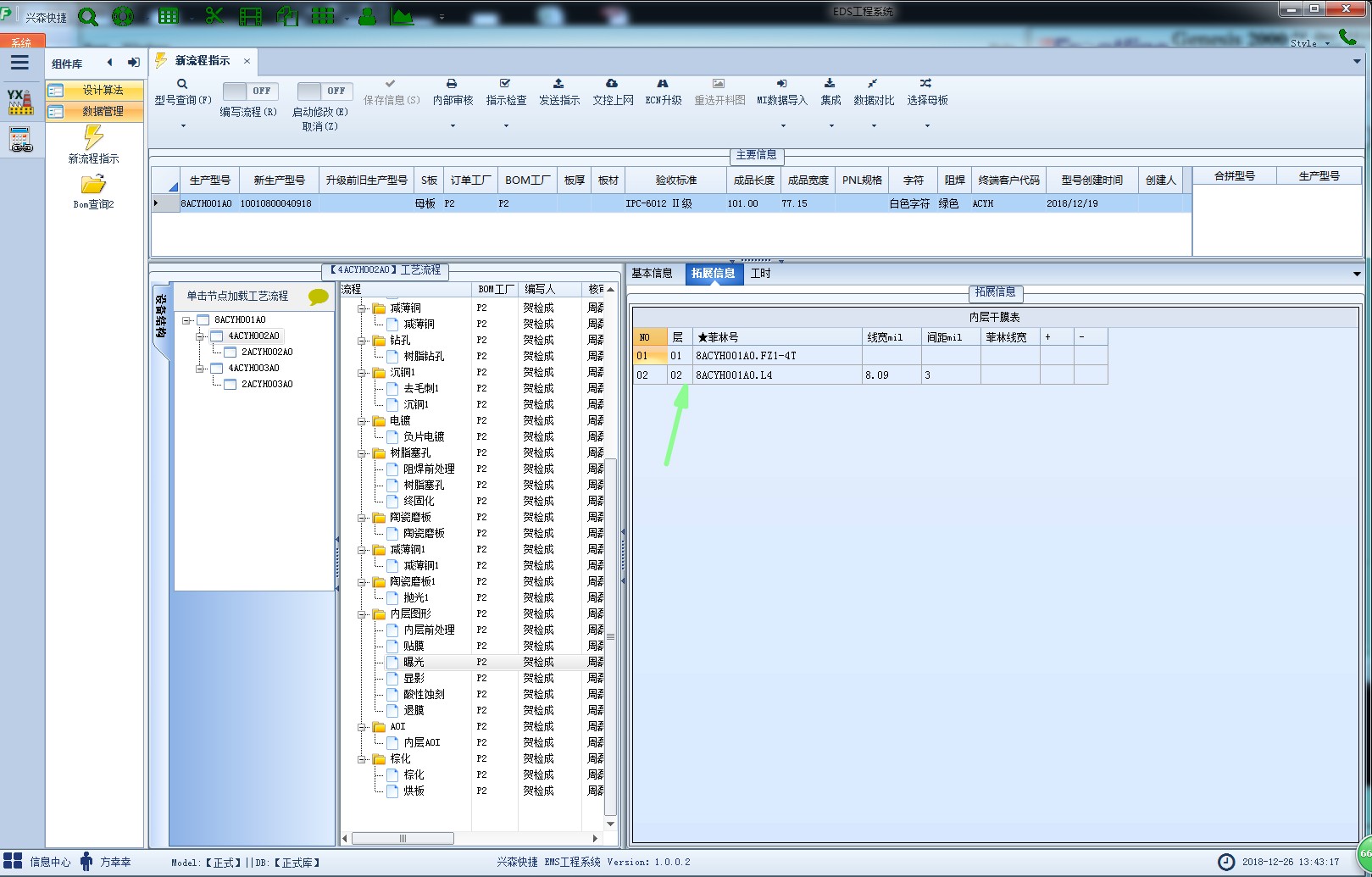This screenshot has height=877, width=1372.
Task: Click the green magnifier search icon in title bar
Action: point(88,16)
